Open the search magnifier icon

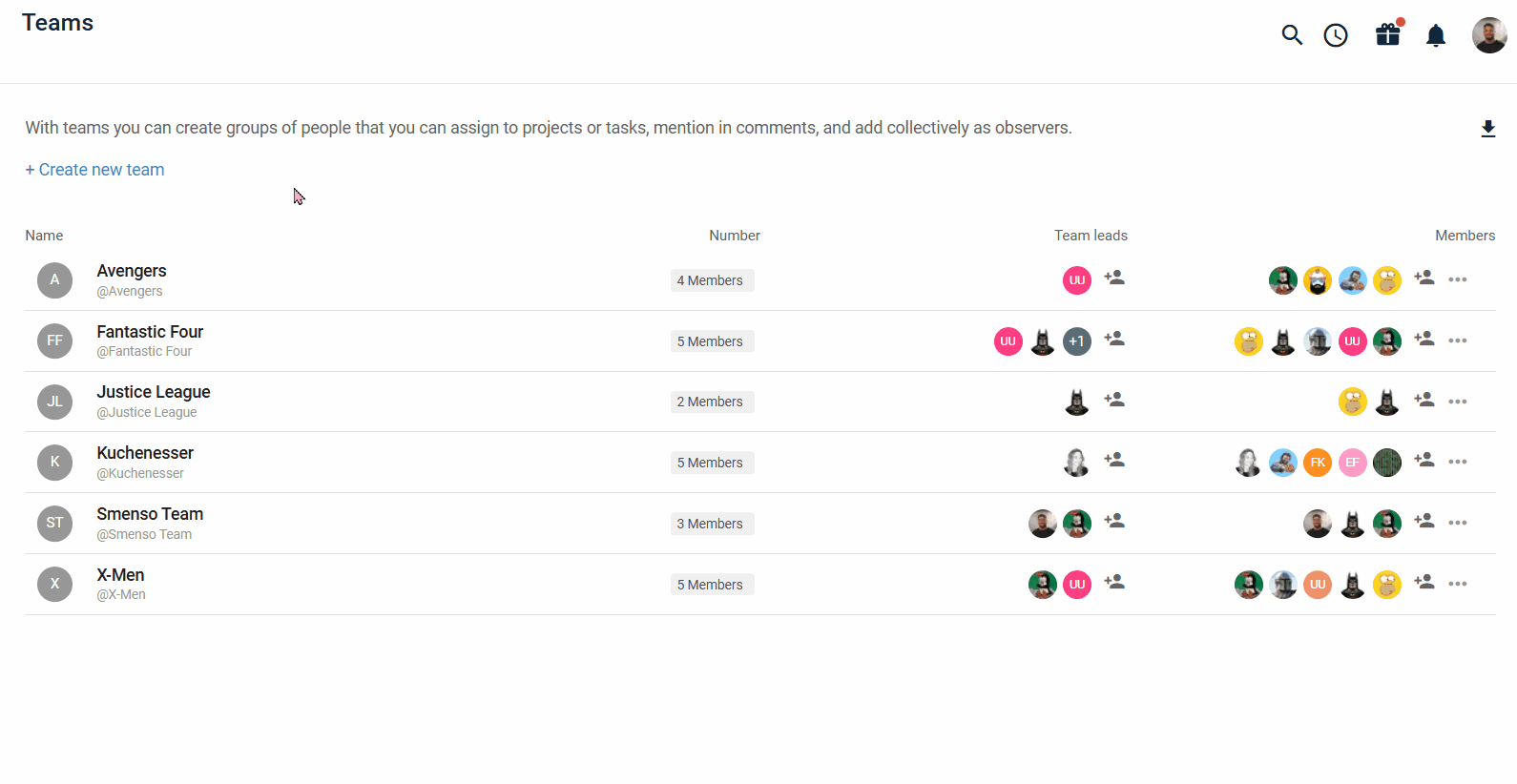[x=1292, y=35]
